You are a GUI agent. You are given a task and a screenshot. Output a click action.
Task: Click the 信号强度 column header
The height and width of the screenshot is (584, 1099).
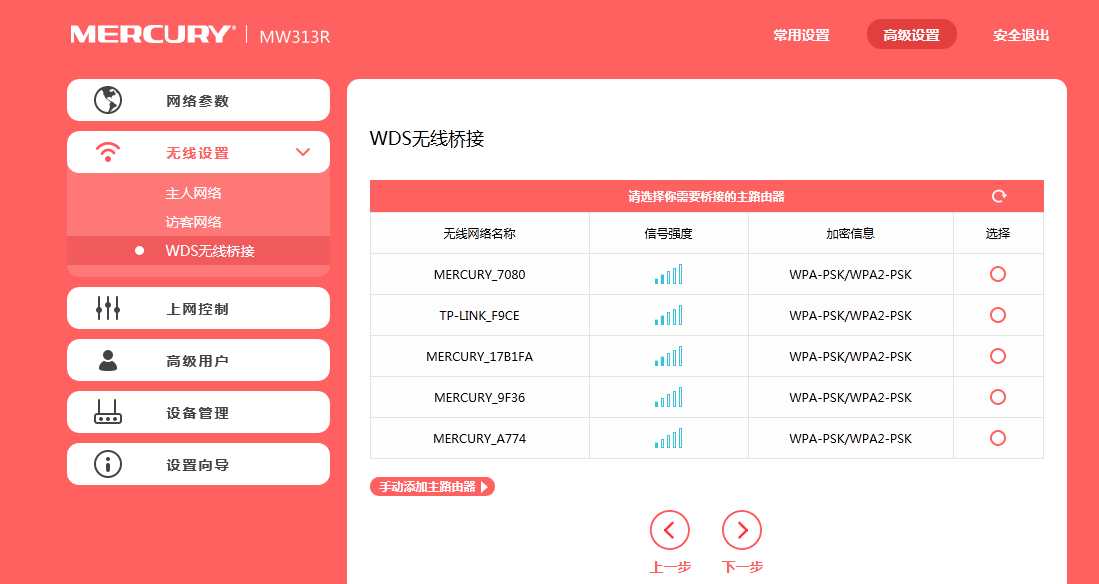coord(669,233)
